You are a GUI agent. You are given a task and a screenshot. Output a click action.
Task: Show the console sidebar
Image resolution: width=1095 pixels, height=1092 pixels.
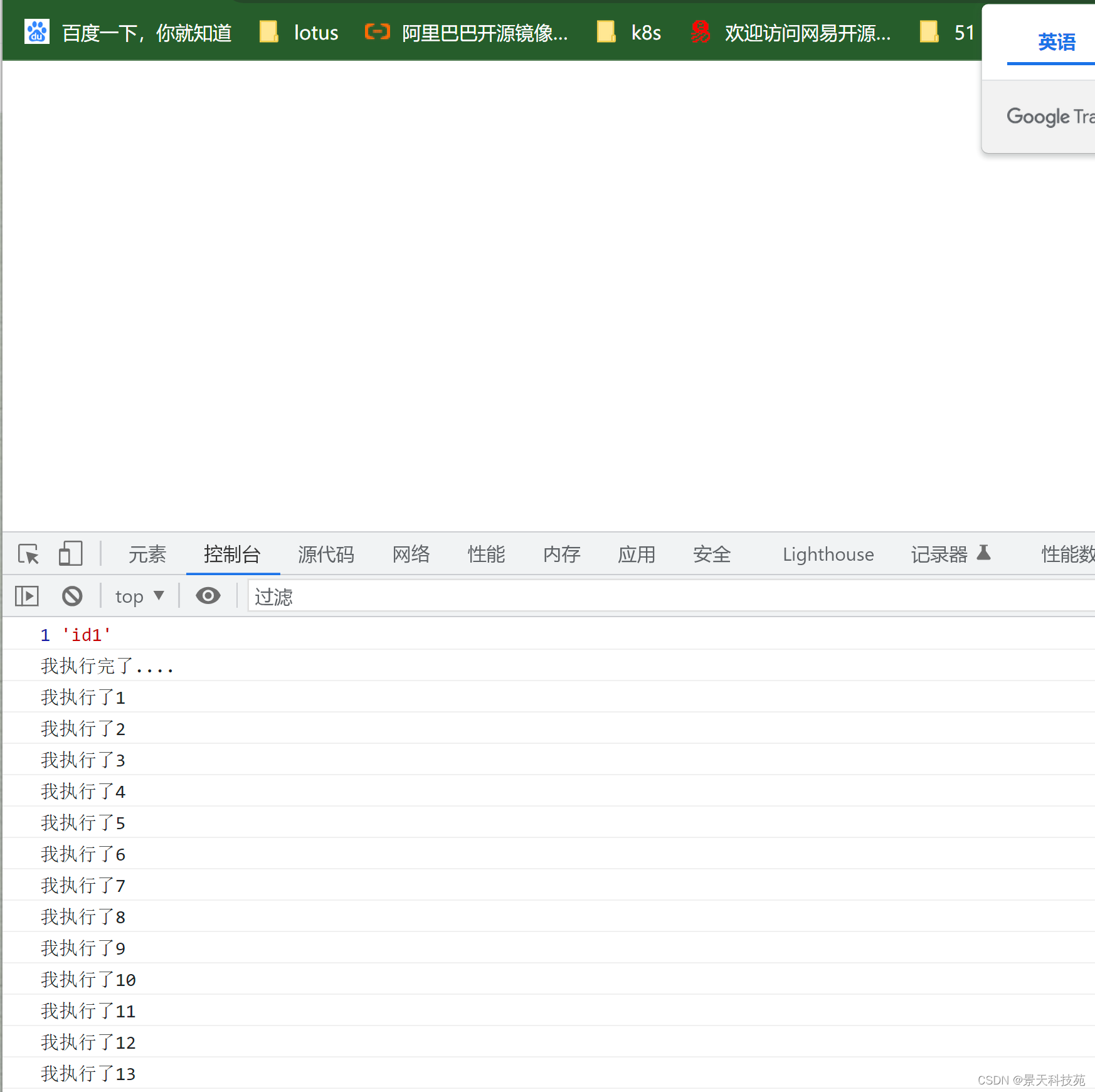point(27,596)
